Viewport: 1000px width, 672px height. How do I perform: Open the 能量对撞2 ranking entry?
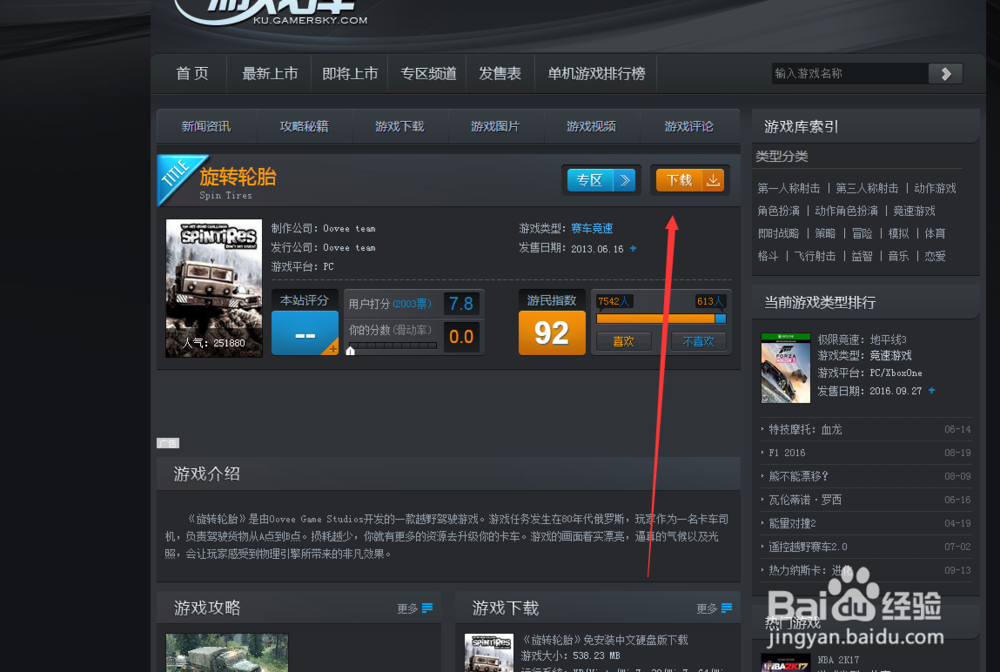pos(792,523)
